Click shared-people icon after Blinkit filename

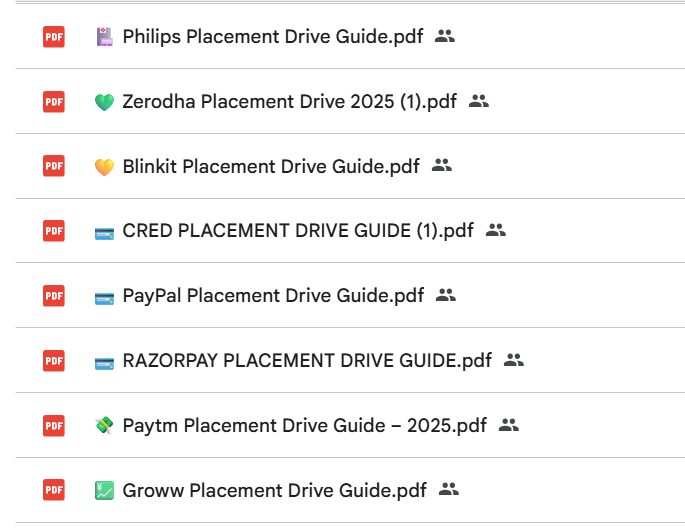tap(442, 166)
